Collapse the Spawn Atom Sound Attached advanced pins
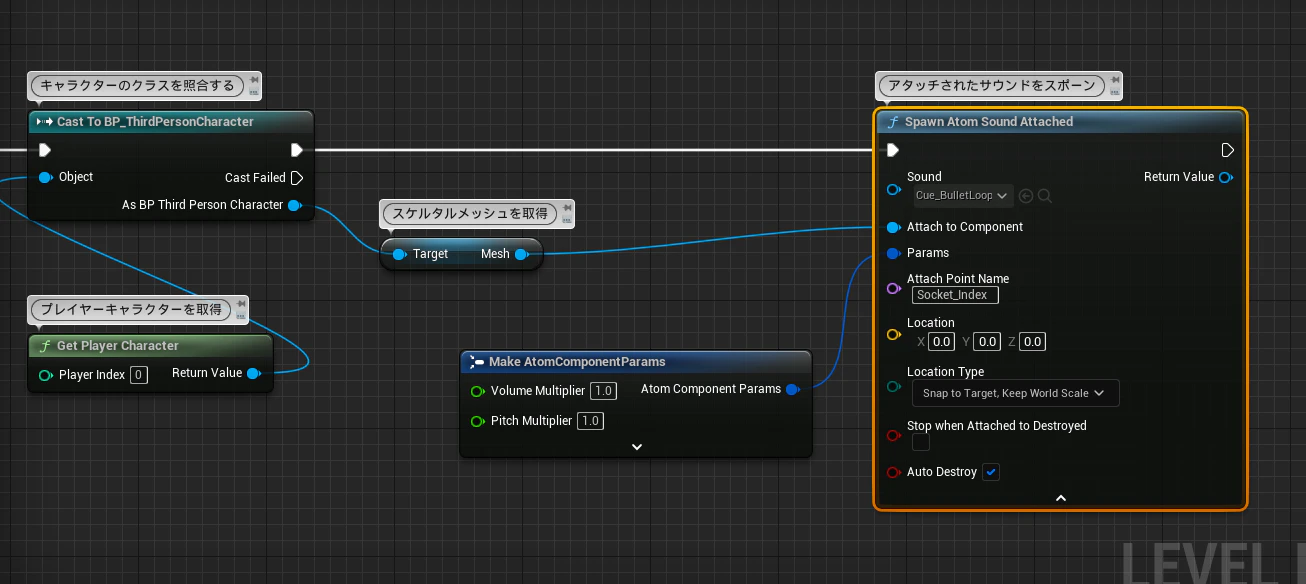 pyautogui.click(x=1060, y=498)
